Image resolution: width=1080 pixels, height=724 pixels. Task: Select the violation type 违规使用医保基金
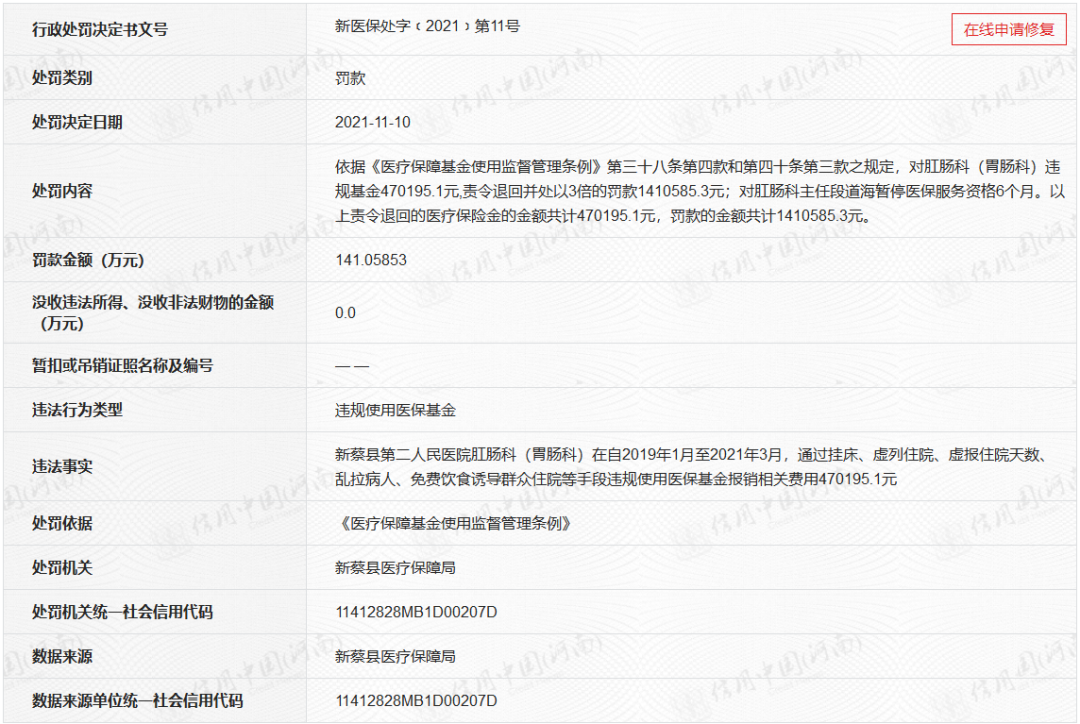click(x=395, y=410)
